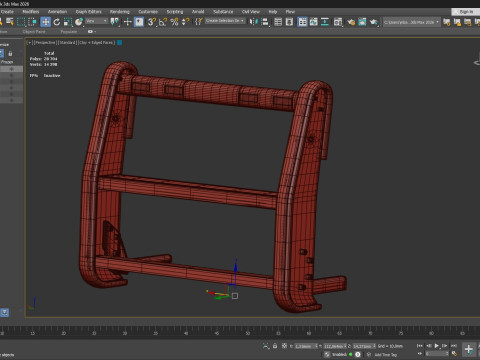
Task: Toggle the Selection Lock padlock icon
Action: pos(275,346)
